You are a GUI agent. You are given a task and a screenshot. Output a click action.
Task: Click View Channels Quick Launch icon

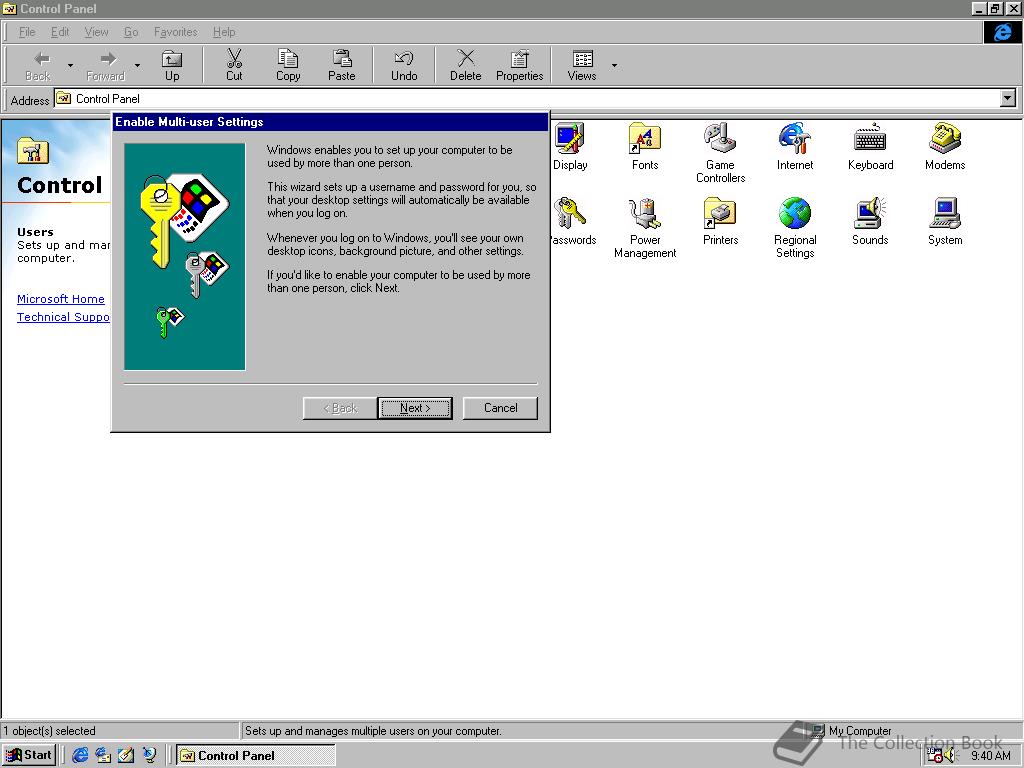pos(150,755)
